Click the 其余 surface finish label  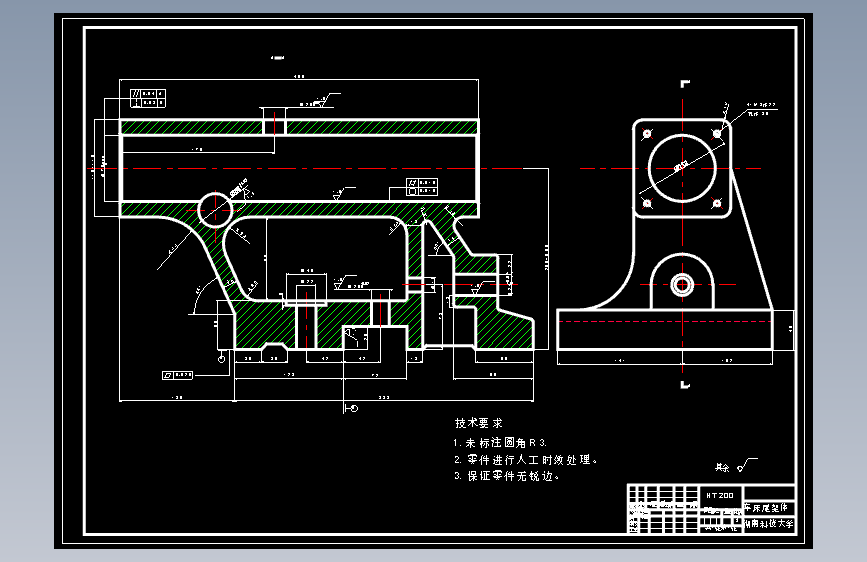point(722,468)
